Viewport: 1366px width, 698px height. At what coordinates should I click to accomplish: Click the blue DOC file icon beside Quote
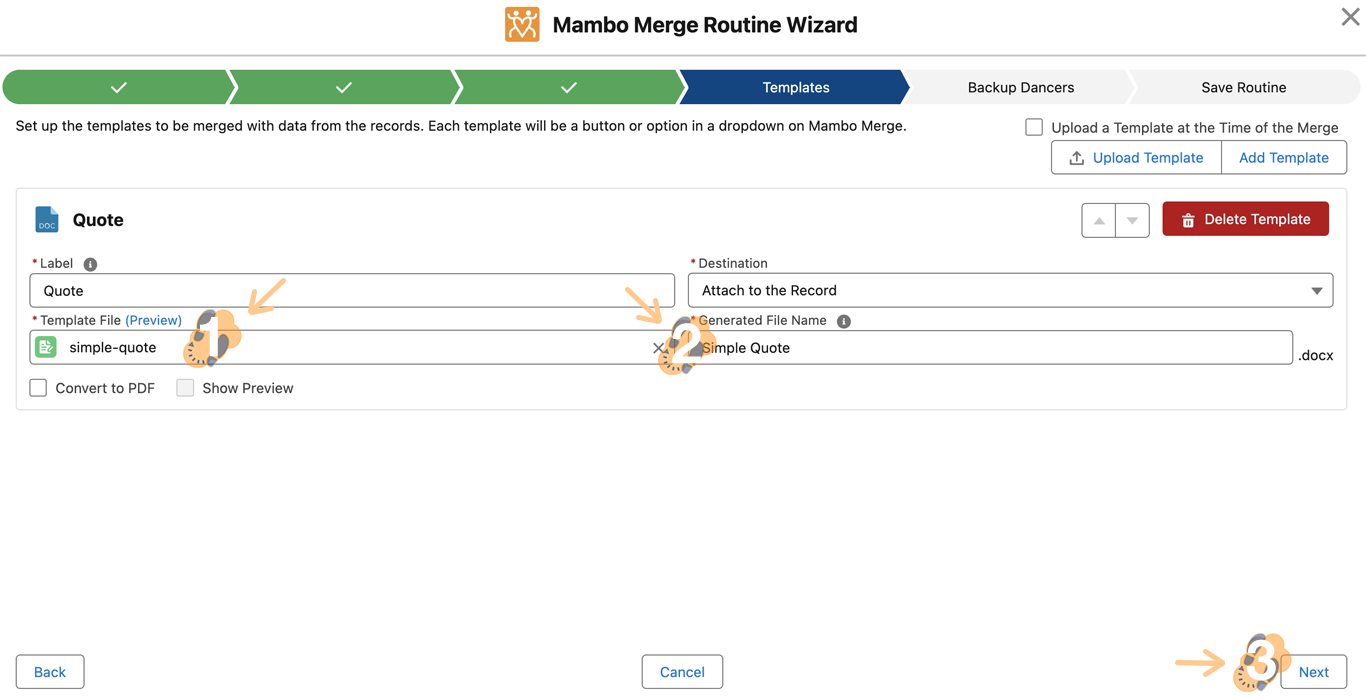(47, 220)
